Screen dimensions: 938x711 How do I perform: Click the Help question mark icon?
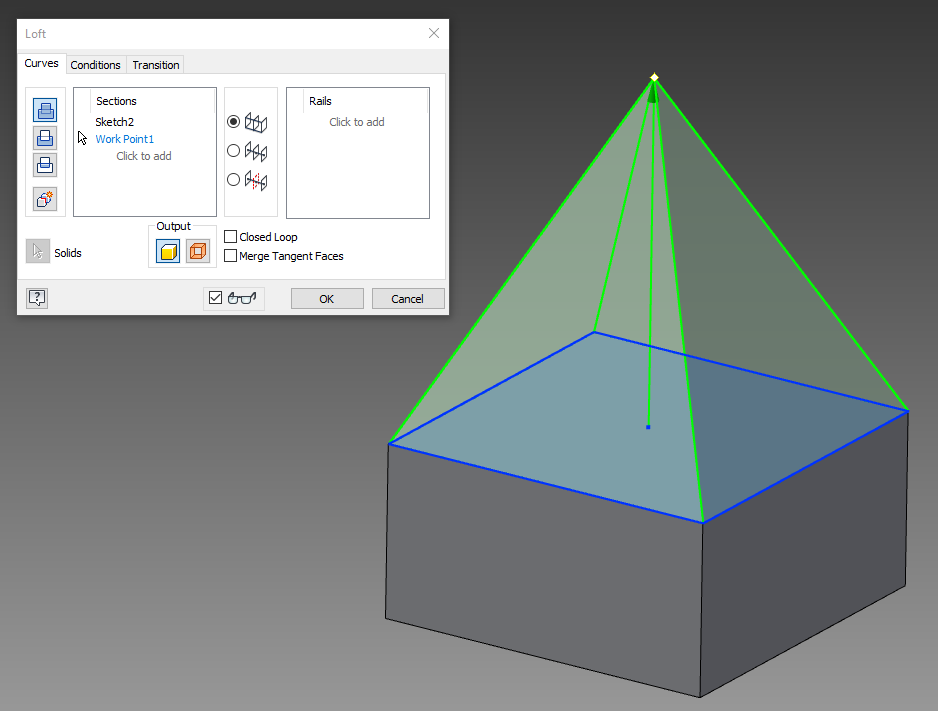[x=36, y=297]
